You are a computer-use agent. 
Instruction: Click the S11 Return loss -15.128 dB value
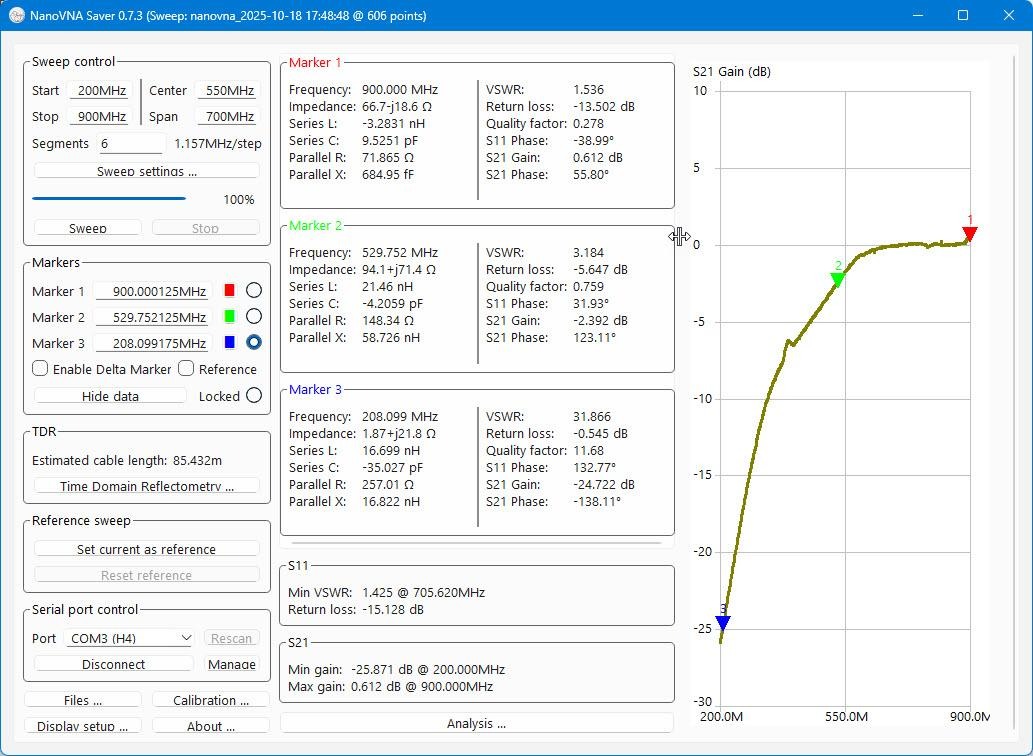[x=393, y=609]
